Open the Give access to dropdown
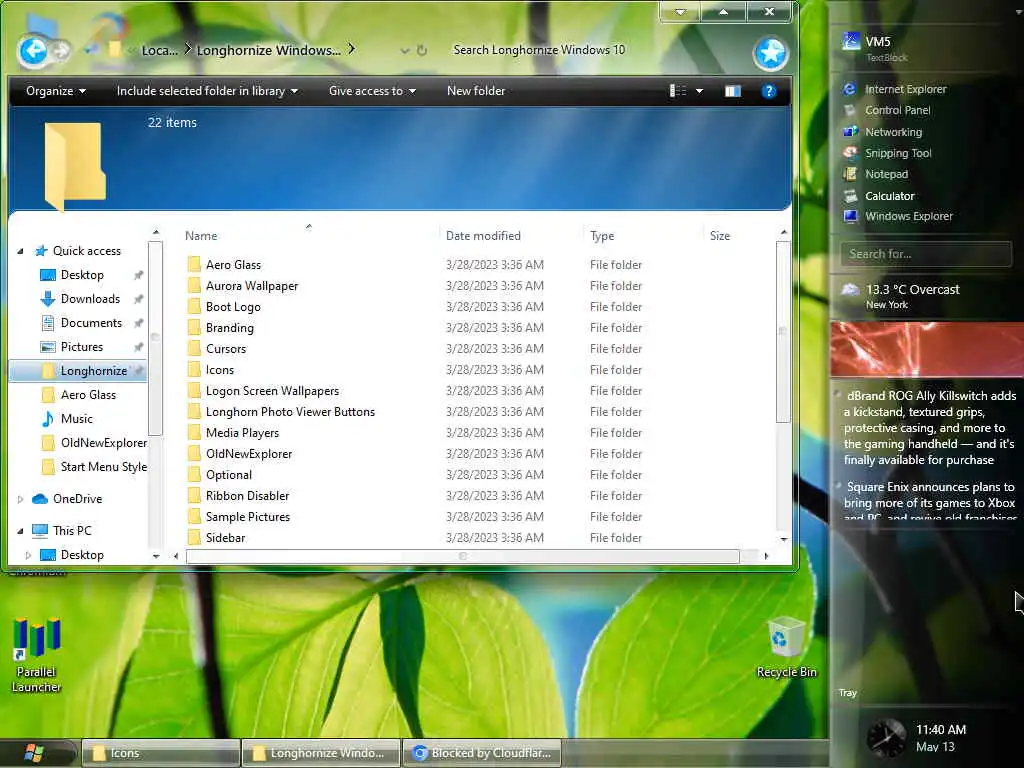The width and height of the screenshot is (1024, 768). [x=372, y=91]
